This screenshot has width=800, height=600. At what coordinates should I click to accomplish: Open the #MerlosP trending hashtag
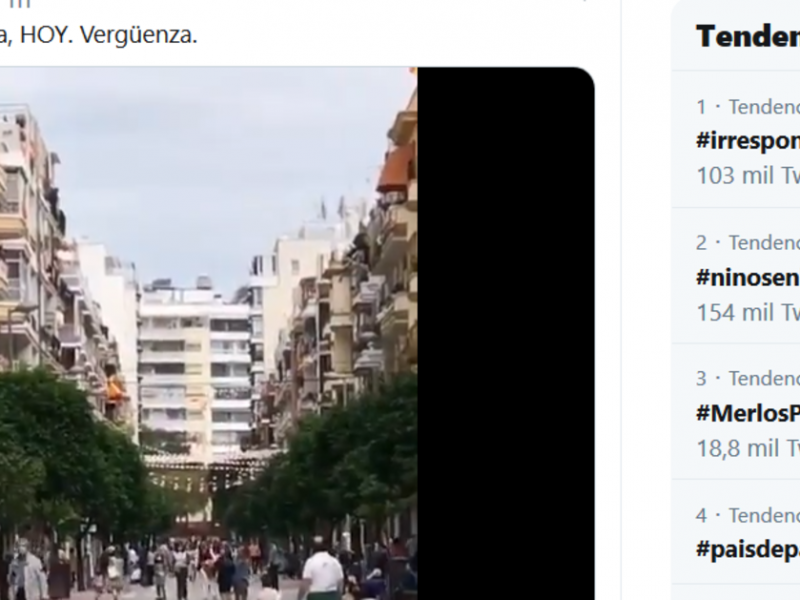pos(748,413)
